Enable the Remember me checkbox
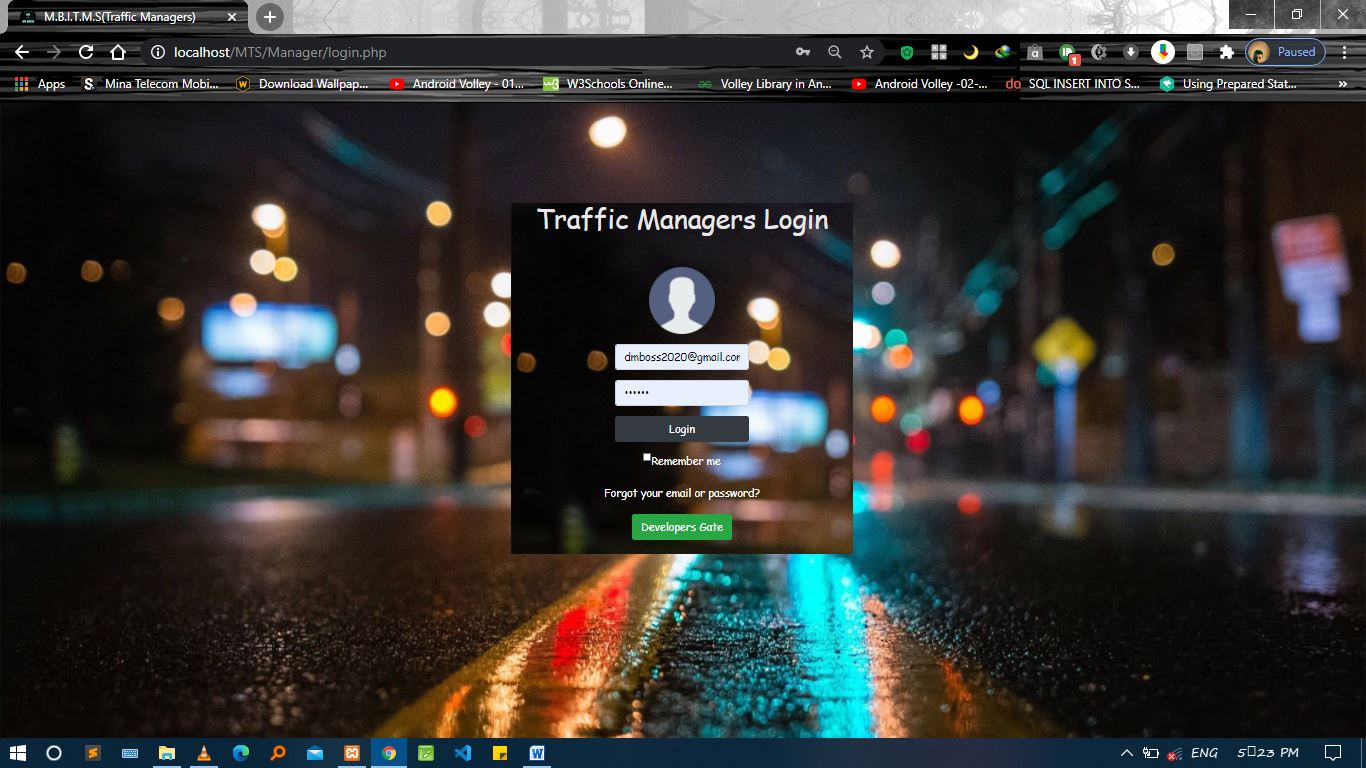 pyautogui.click(x=646, y=457)
